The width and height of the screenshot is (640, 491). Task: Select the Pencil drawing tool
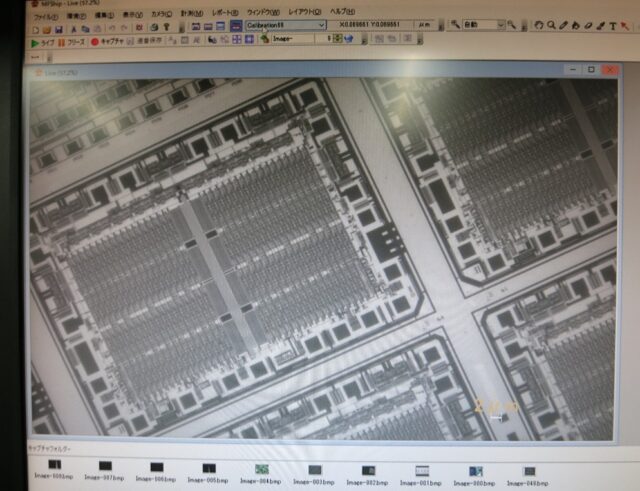point(563,25)
